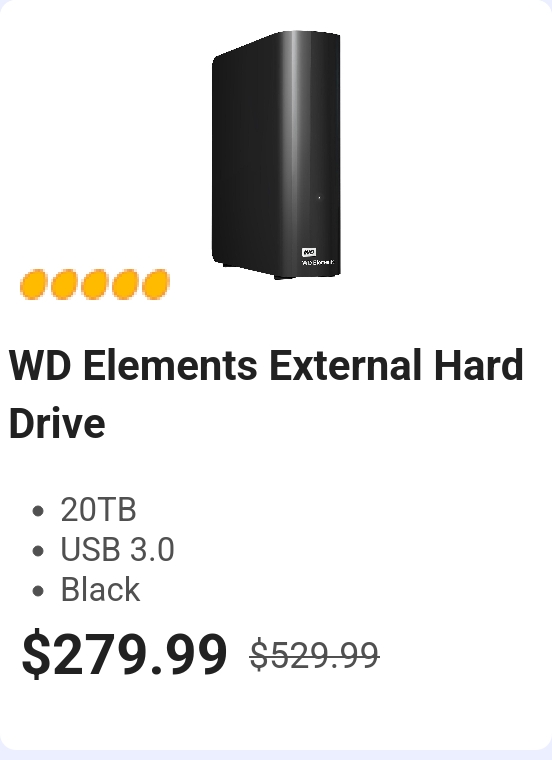Click the bullet dot beside 20TB
552x760 pixels.
38,511
